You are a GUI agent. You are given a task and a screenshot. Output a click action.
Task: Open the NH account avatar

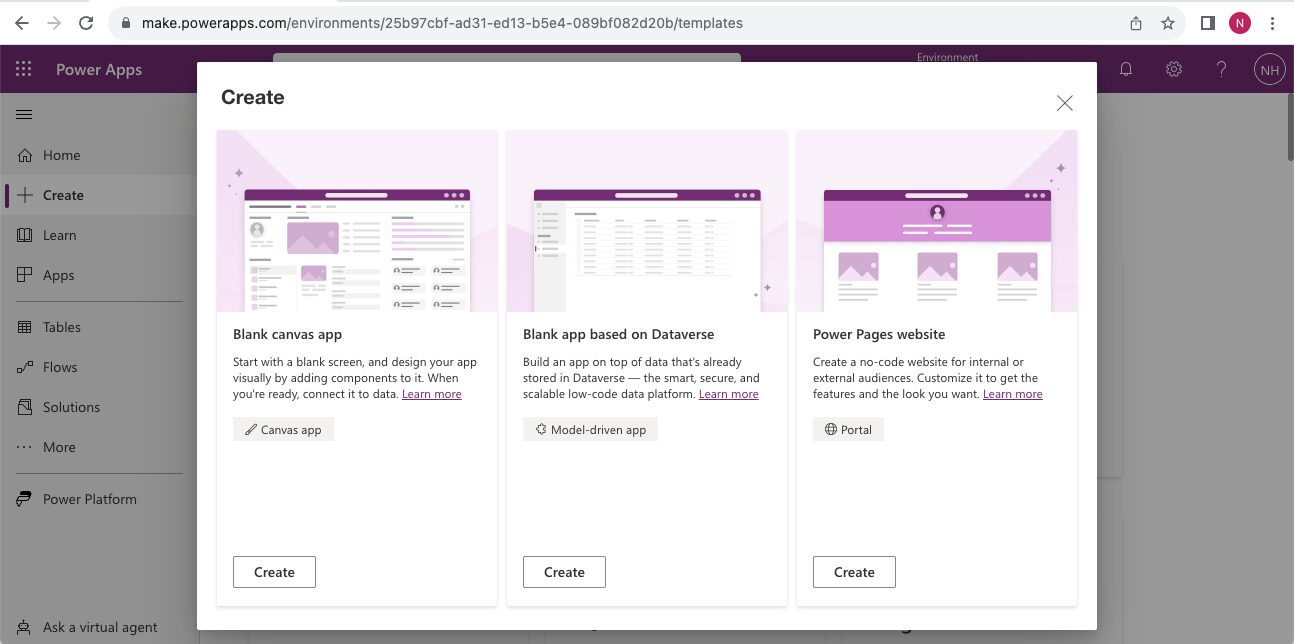pos(1269,70)
